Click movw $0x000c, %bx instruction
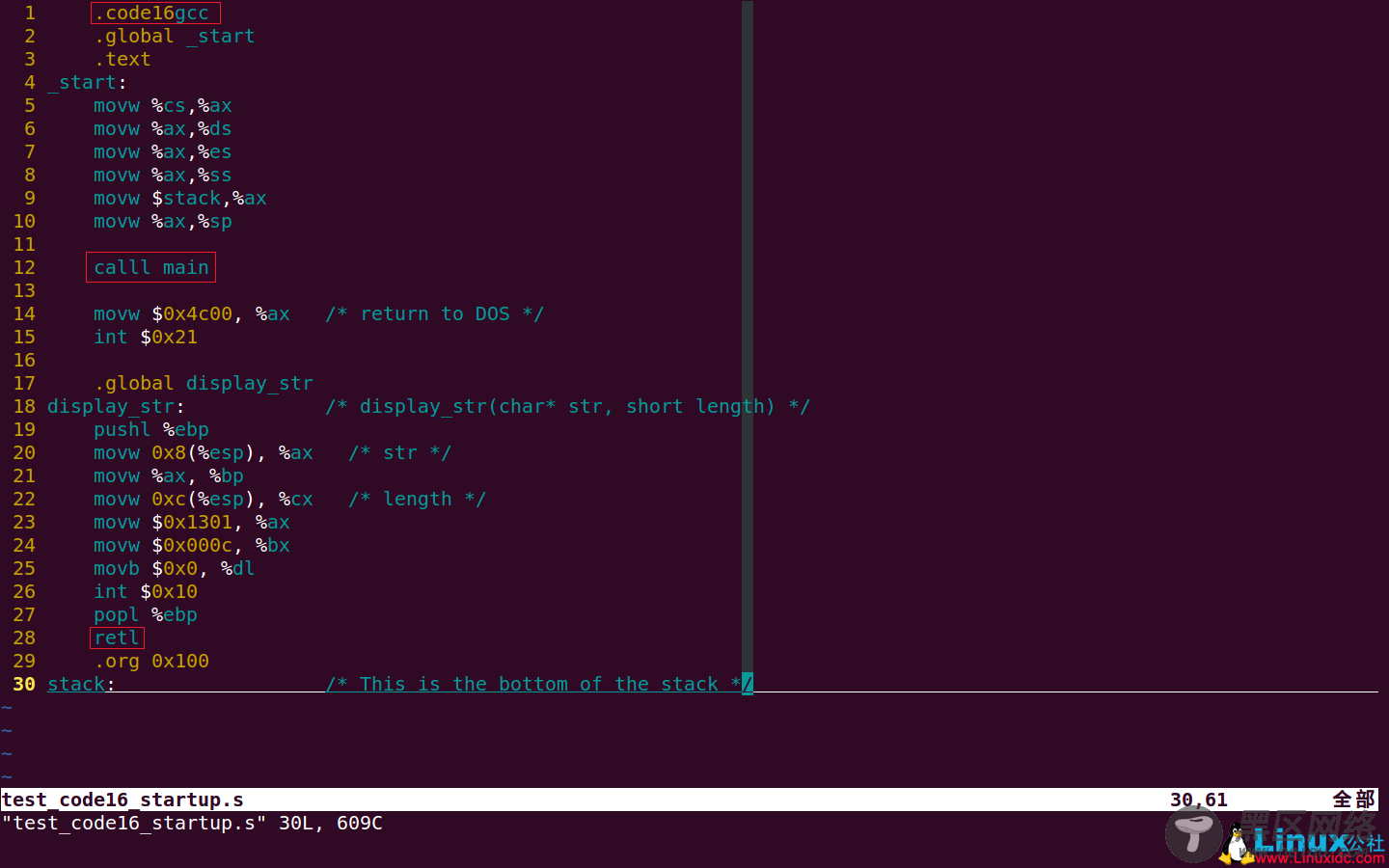Viewport: 1389px width, 868px height. click(x=192, y=545)
